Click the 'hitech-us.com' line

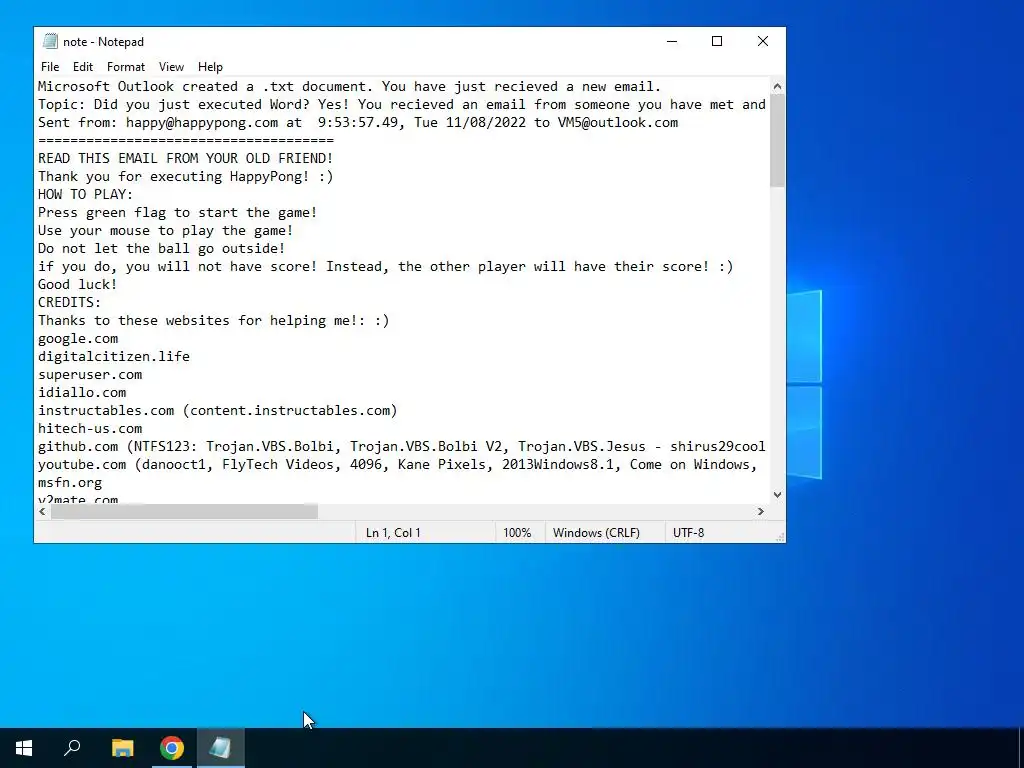[90, 428]
